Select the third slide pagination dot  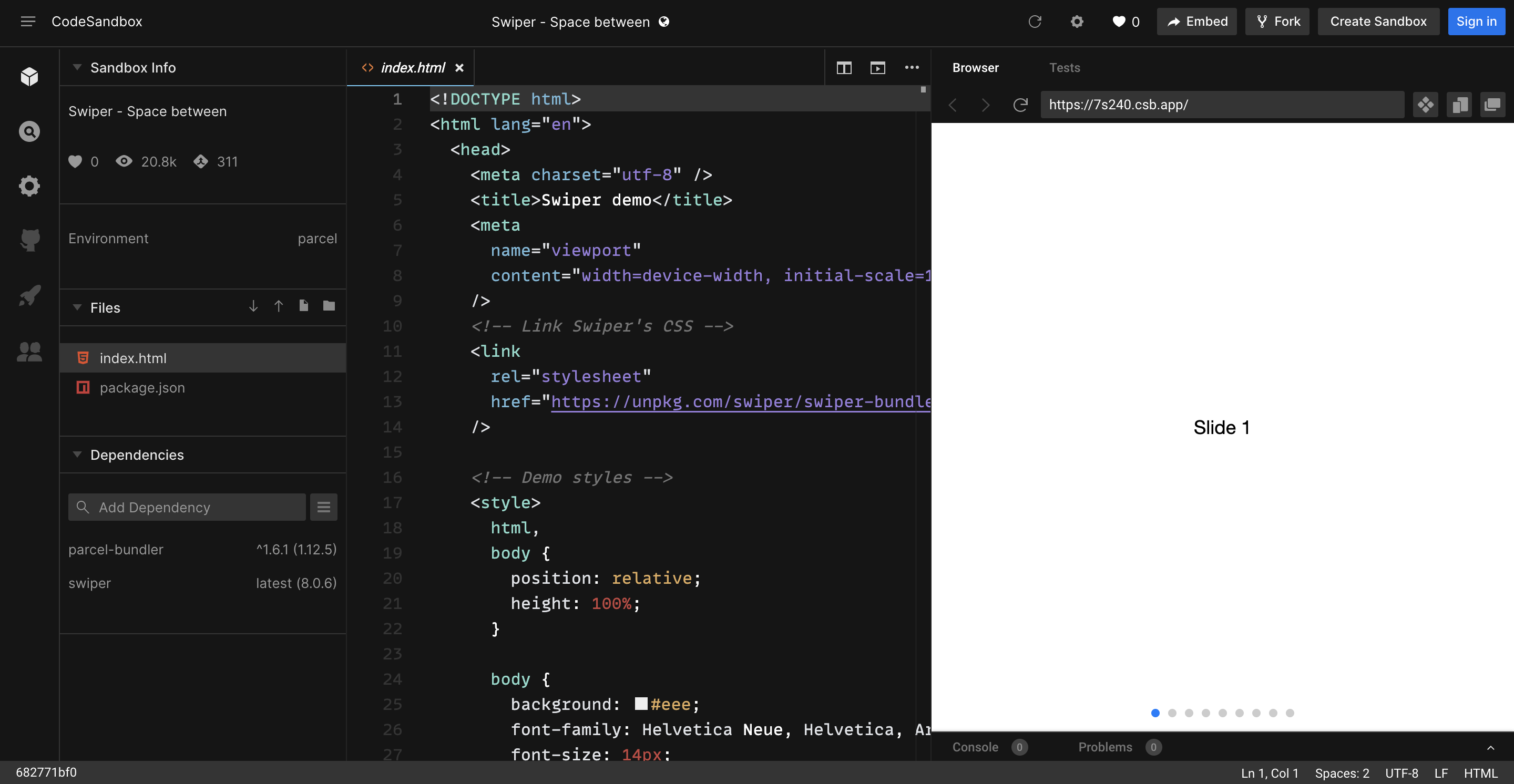click(1189, 713)
